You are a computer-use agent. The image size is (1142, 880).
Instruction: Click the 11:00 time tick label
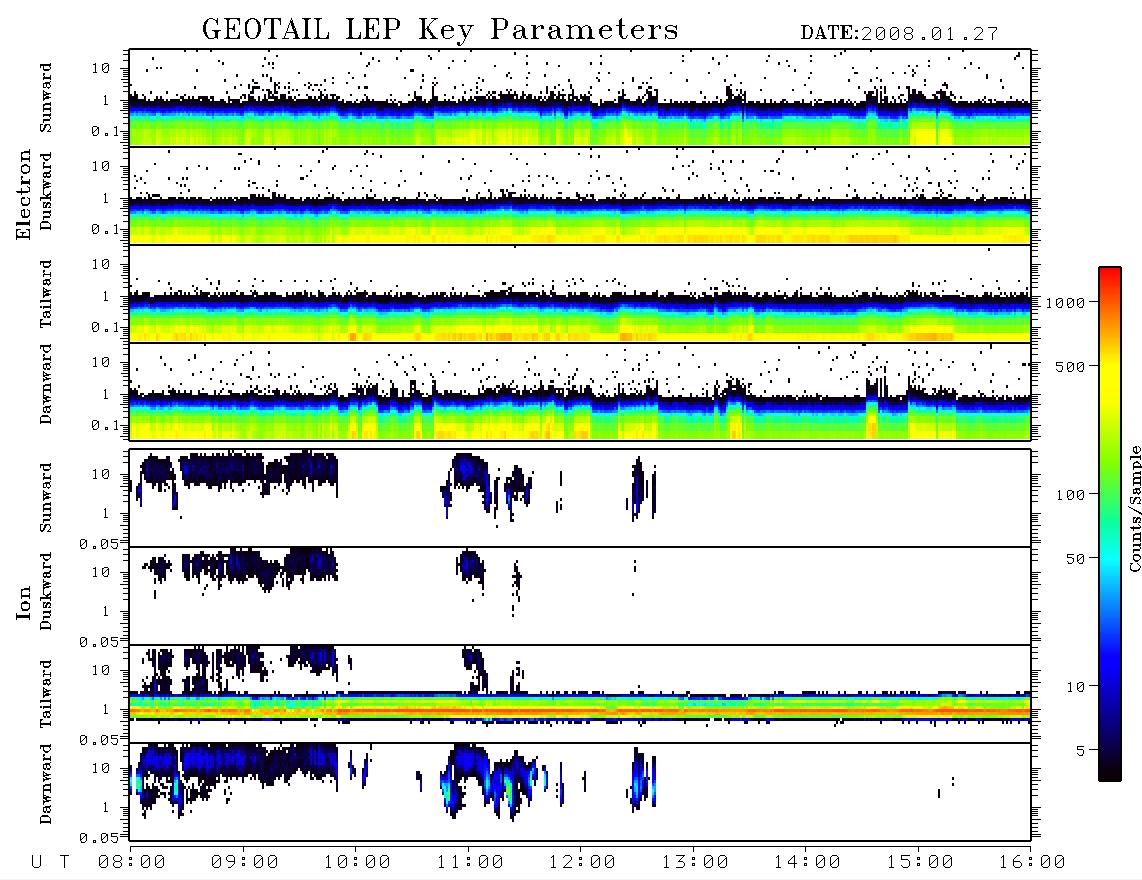[x=470, y=862]
